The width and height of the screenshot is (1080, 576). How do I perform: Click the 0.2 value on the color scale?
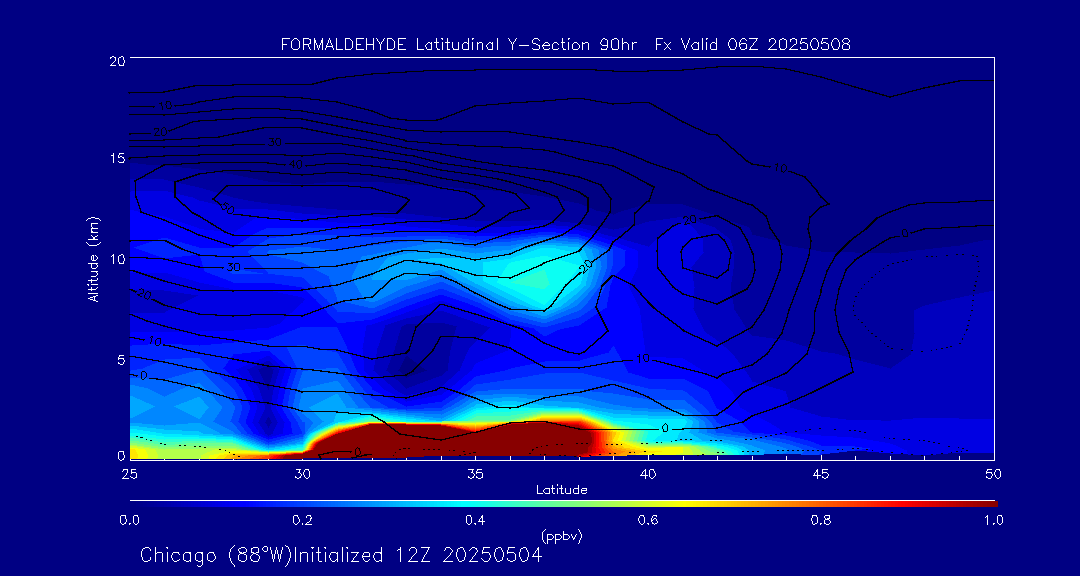coord(302,520)
